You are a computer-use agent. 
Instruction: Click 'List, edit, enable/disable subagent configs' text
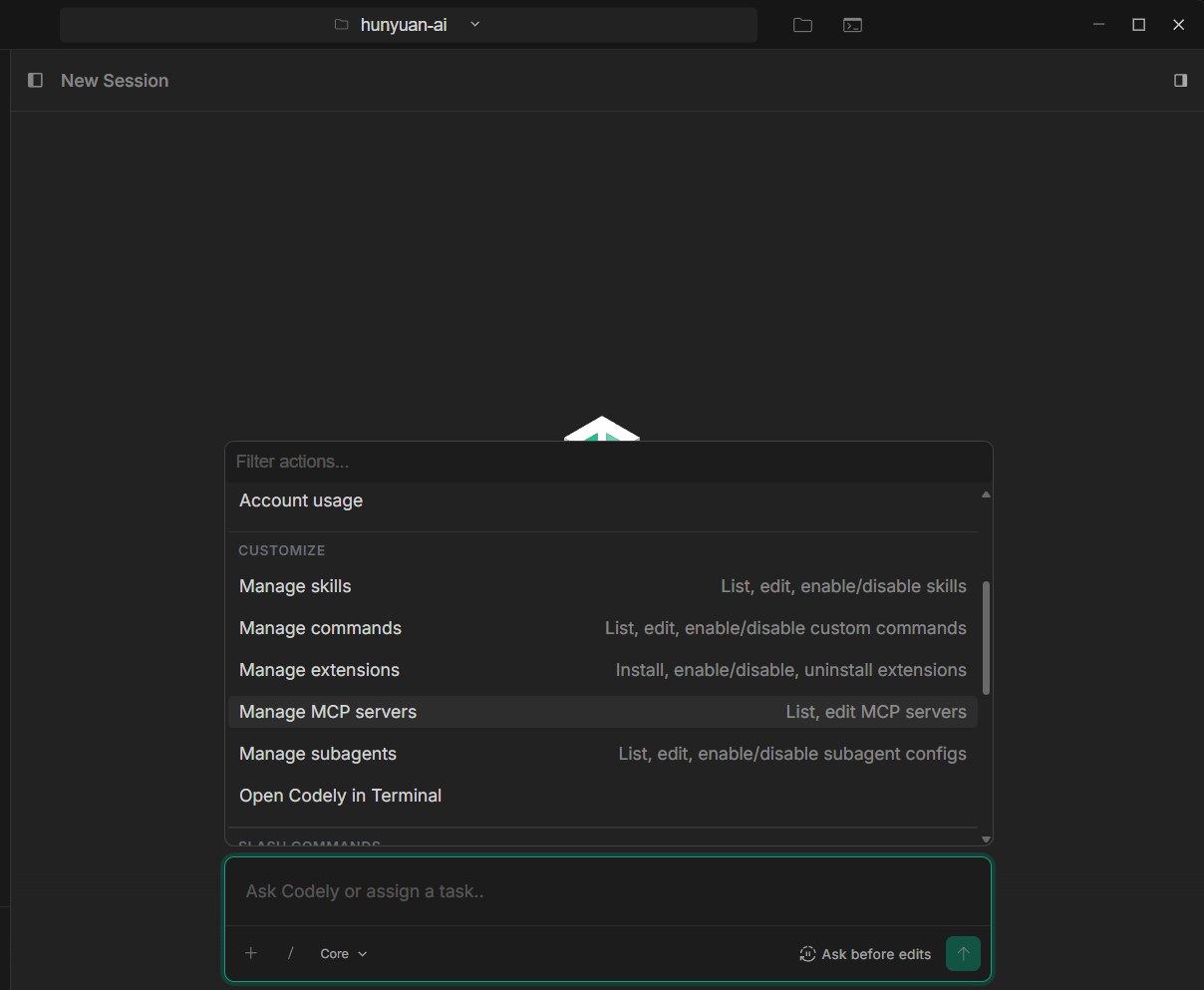click(x=792, y=754)
